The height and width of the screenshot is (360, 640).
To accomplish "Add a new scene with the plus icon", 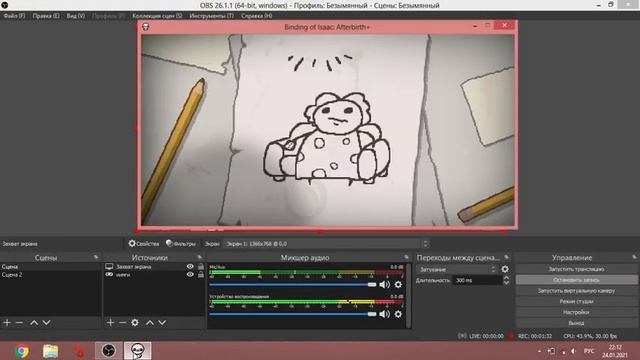I will pos(7,322).
